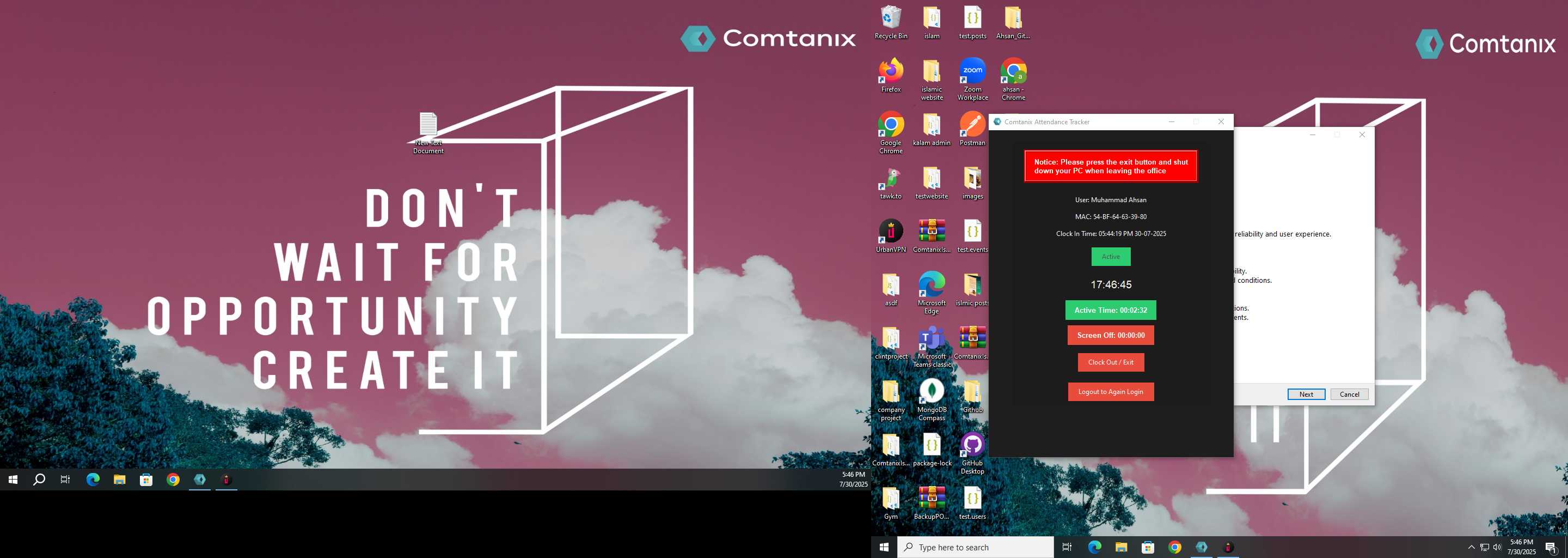Launch Zoom Workplace shortcut
This screenshot has width=1568, height=558.
[x=972, y=80]
